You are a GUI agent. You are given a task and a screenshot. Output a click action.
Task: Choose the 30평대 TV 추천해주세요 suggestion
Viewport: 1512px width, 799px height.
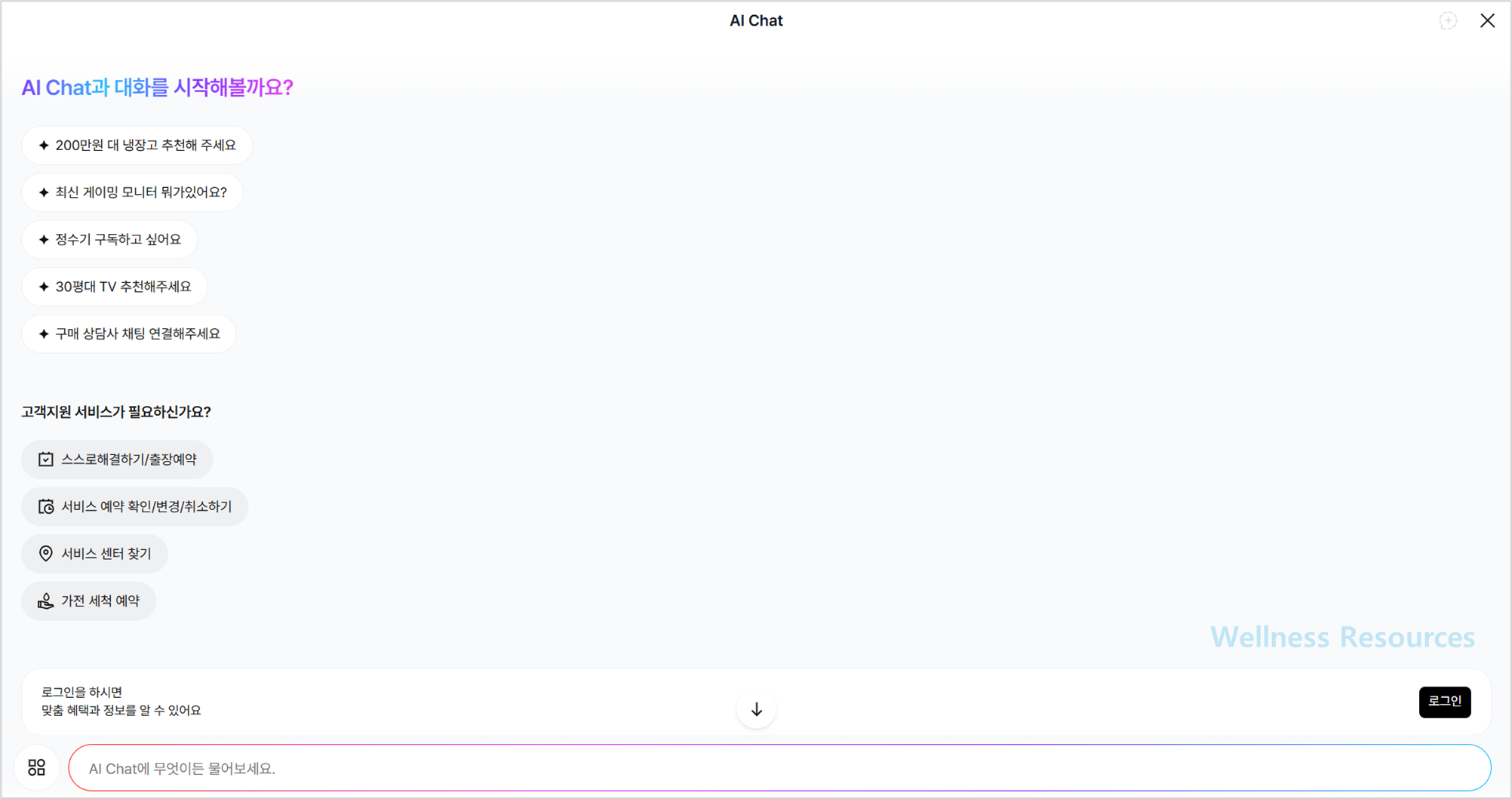click(115, 287)
